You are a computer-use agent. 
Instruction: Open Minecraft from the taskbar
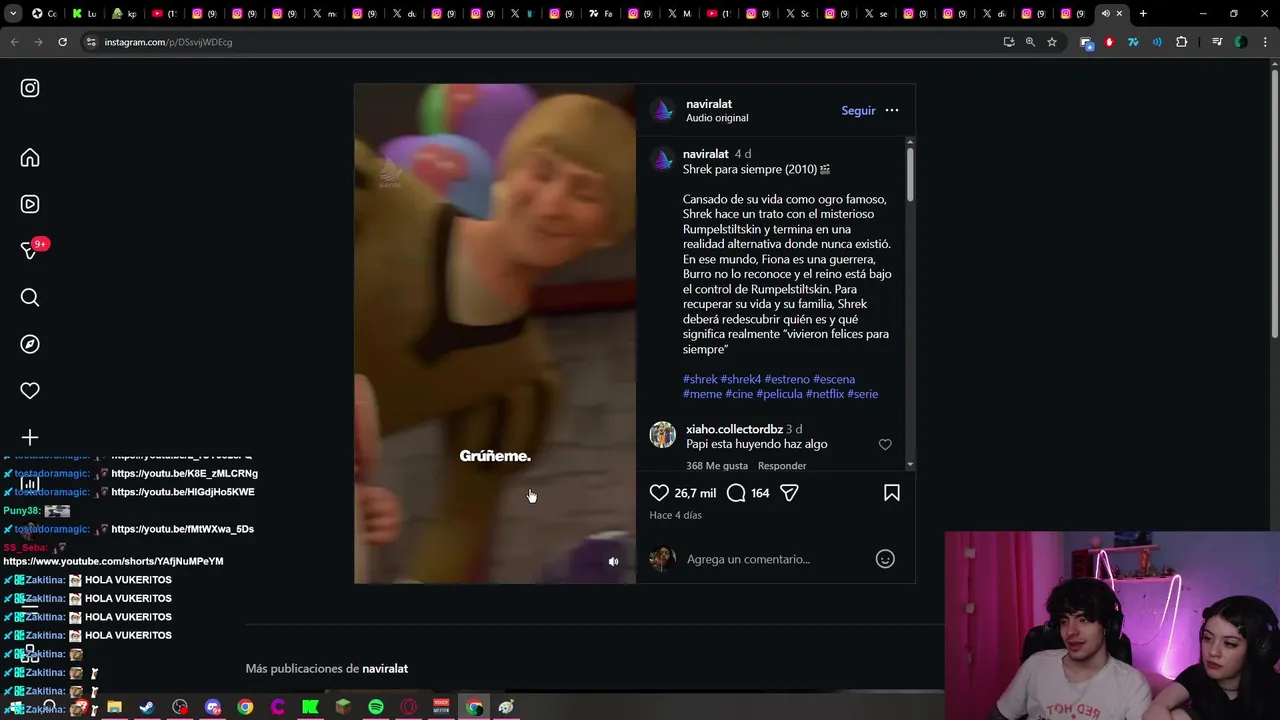click(x=343, y=707)
